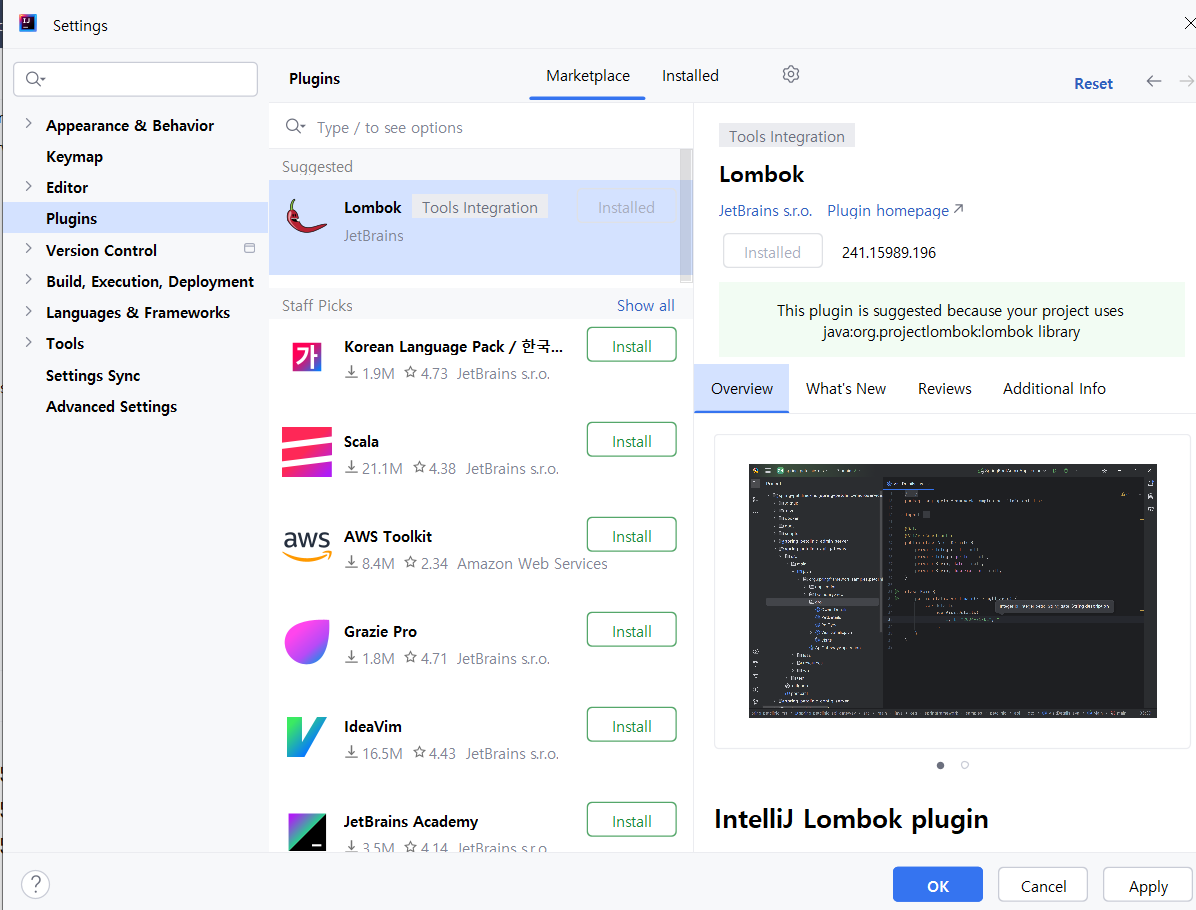Click the AWS Toolkit logo
This screenshot has width=1196, height=910.
point(307,546)
